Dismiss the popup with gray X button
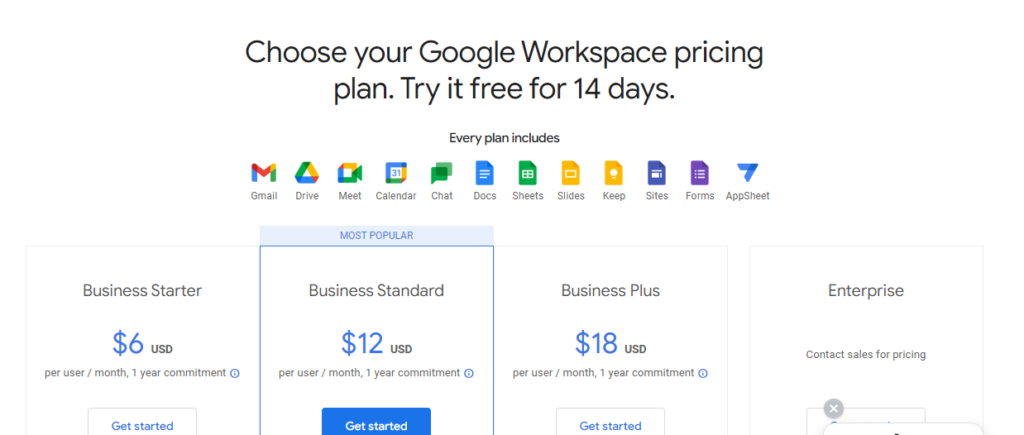The width and height of the screenshot is (1024, 435). click(833, 409)
